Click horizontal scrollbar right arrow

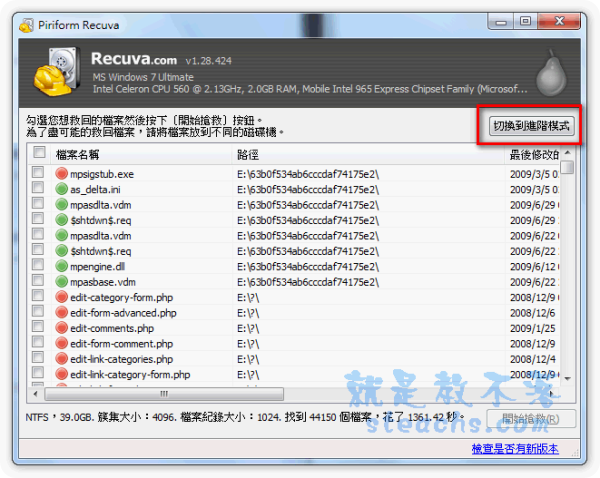[x=551, y=394]
